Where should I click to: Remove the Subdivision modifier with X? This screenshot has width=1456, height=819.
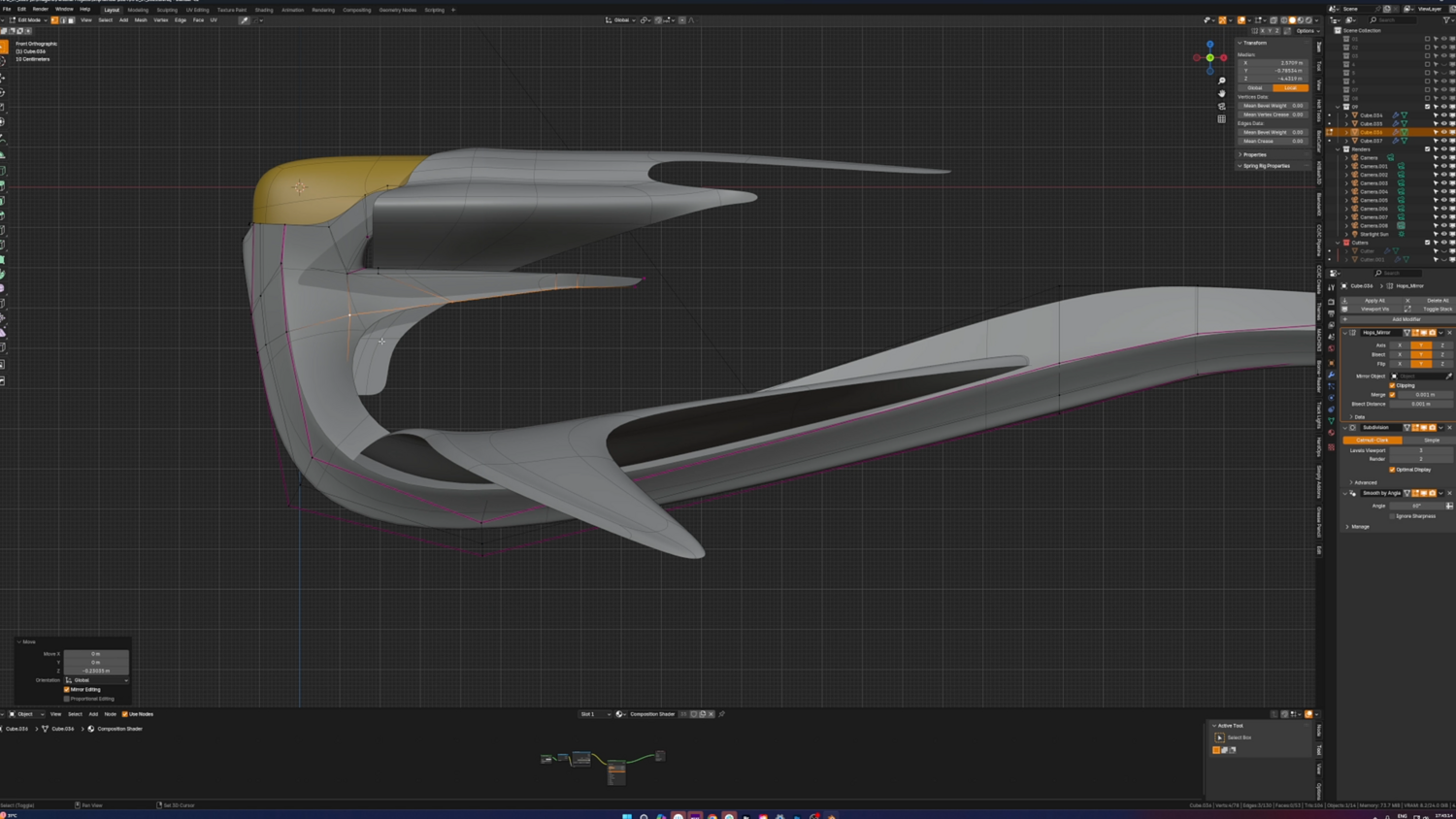click(x=1449, y=428)
